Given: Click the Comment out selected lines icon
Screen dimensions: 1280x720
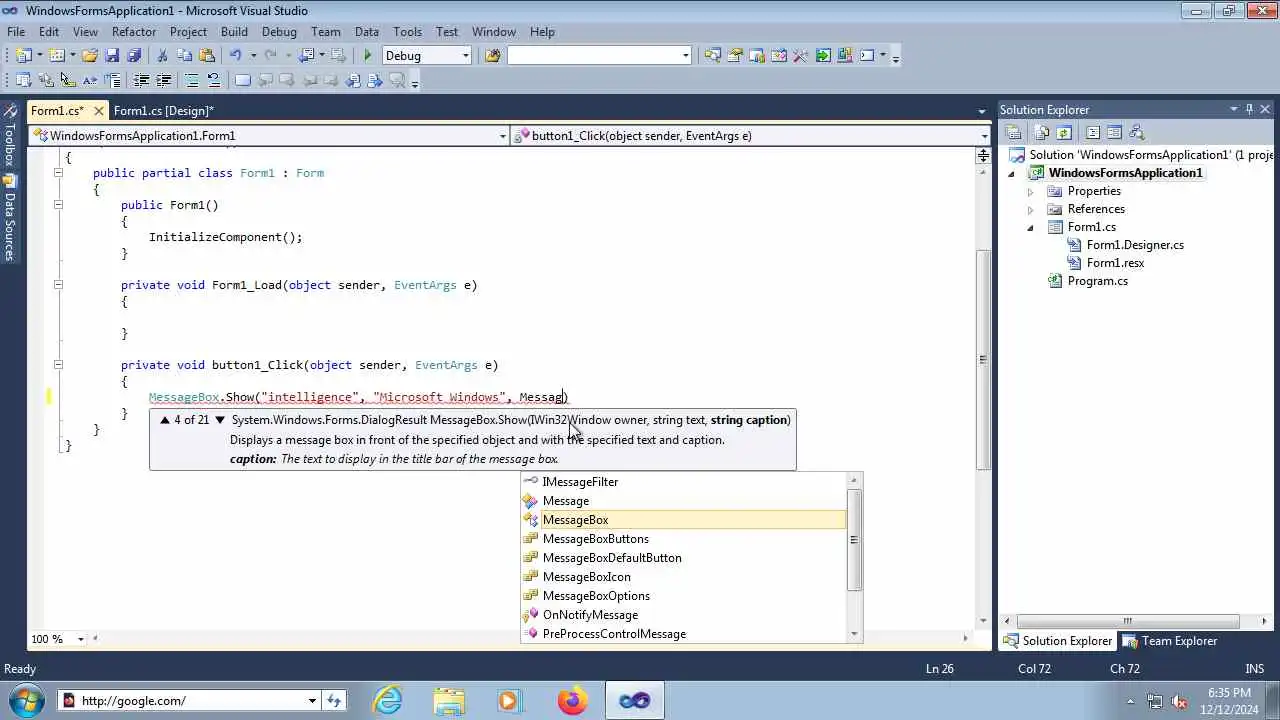Looking at the screenshot, I should tap(191, 81).
